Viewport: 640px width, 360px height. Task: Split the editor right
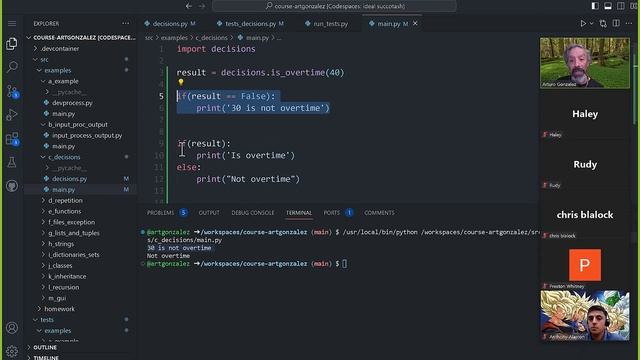tap(616, 24)
